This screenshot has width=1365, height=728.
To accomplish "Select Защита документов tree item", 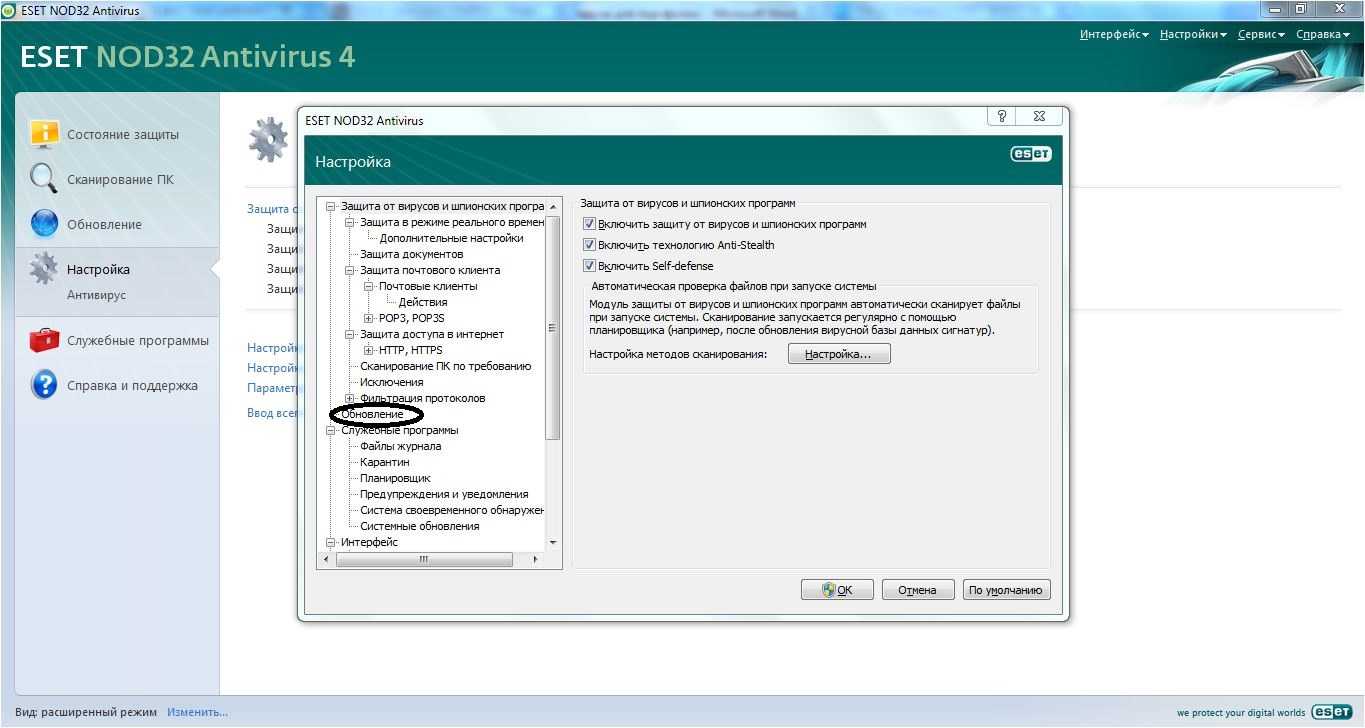I will pos(411,254).
